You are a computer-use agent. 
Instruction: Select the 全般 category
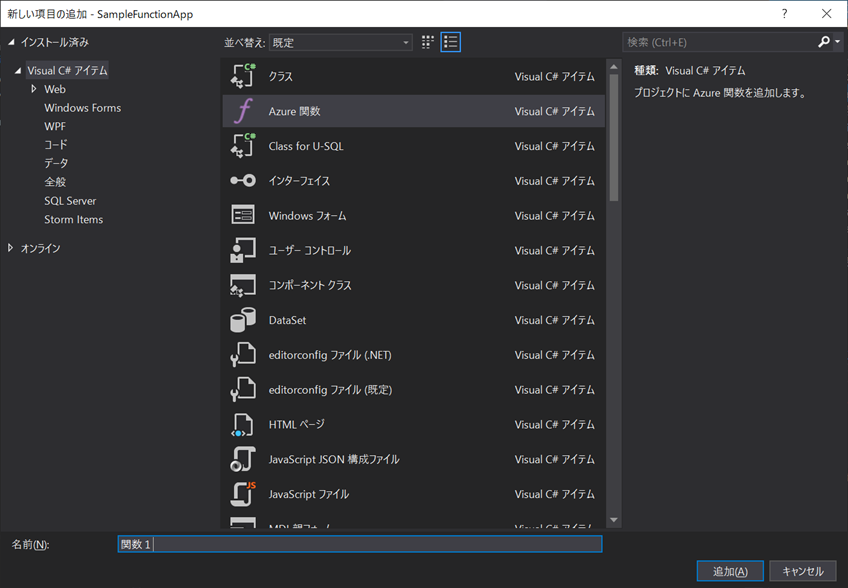[x=55, y=182]
